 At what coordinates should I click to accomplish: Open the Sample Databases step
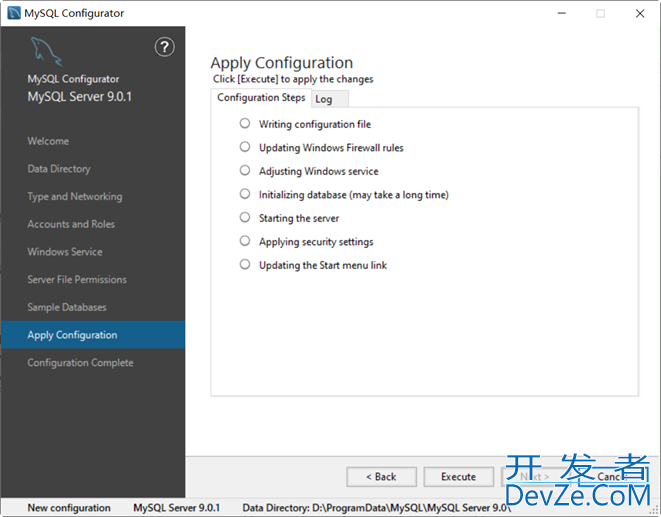(67, 307)
